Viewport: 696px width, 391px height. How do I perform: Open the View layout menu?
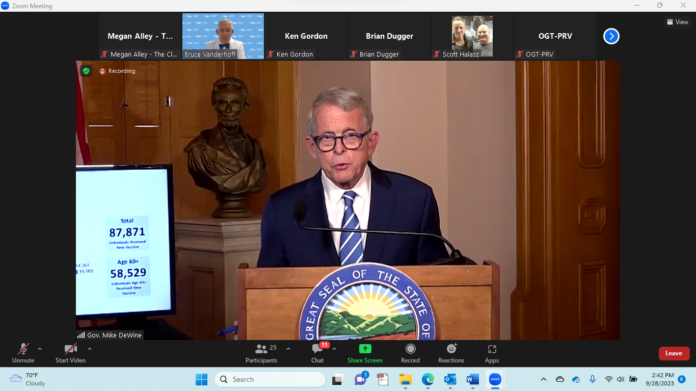pos(677,22)
